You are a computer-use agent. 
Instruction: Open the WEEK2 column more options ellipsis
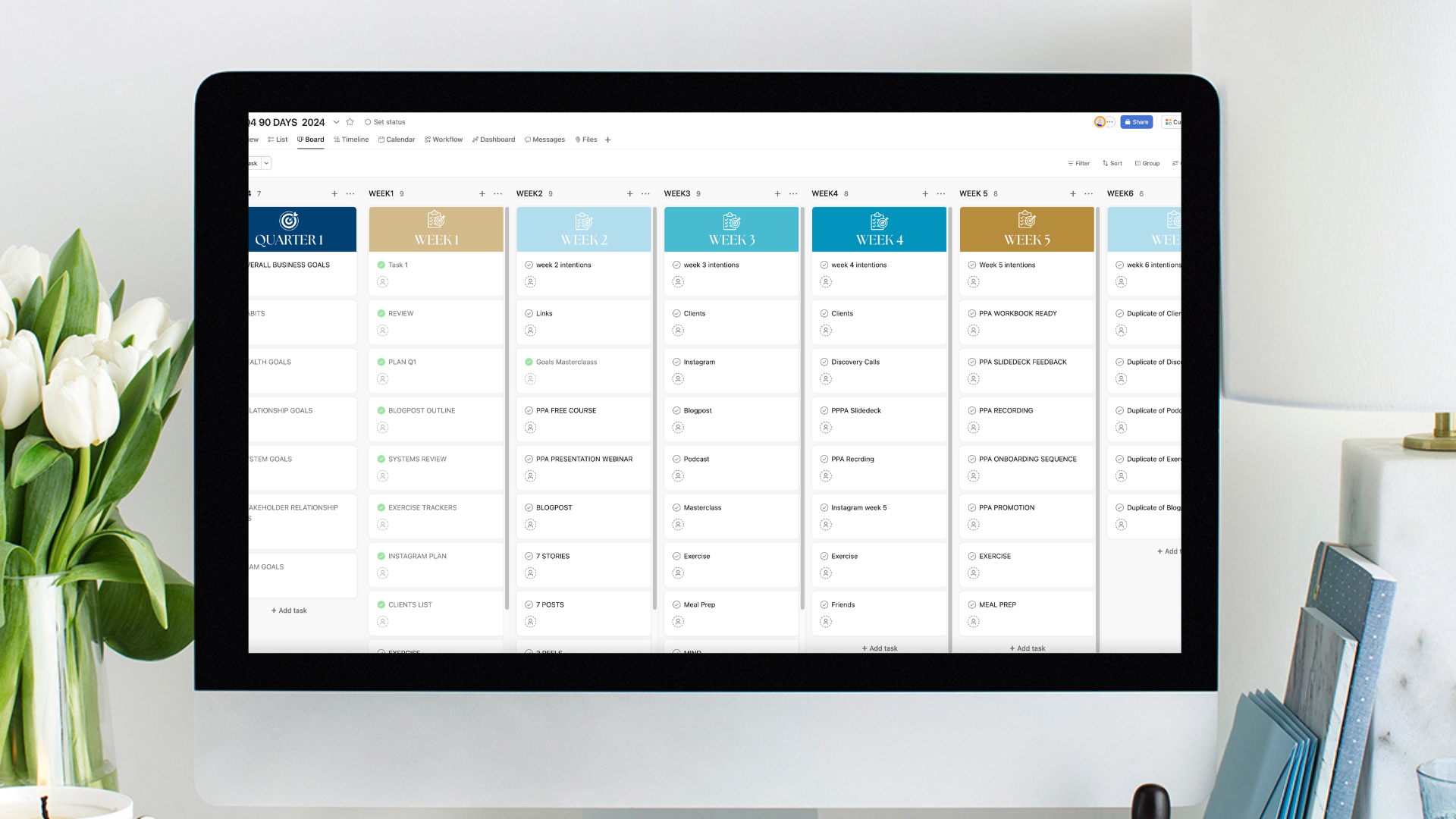645,194
